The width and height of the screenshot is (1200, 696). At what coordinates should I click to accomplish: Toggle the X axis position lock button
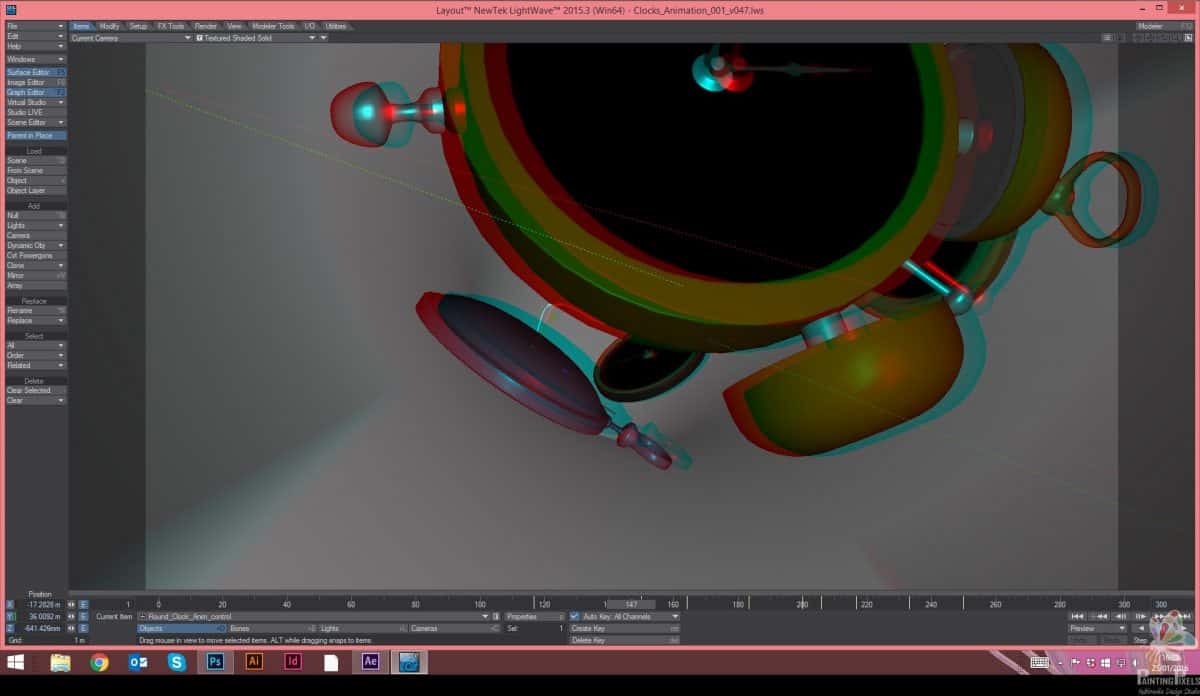tap(11, 604)
